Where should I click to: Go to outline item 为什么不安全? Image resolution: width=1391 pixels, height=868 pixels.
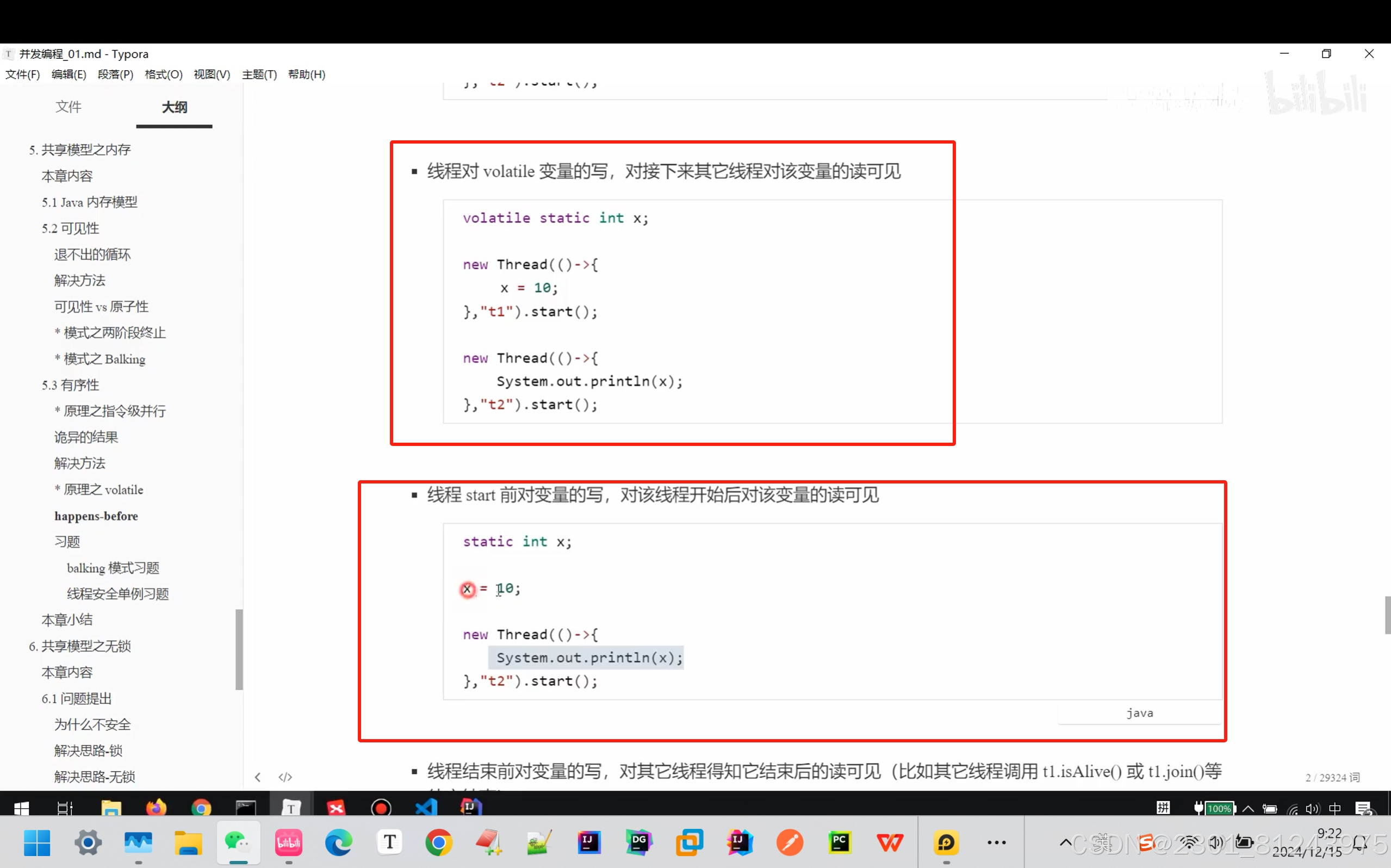click(x=92, y=724)
